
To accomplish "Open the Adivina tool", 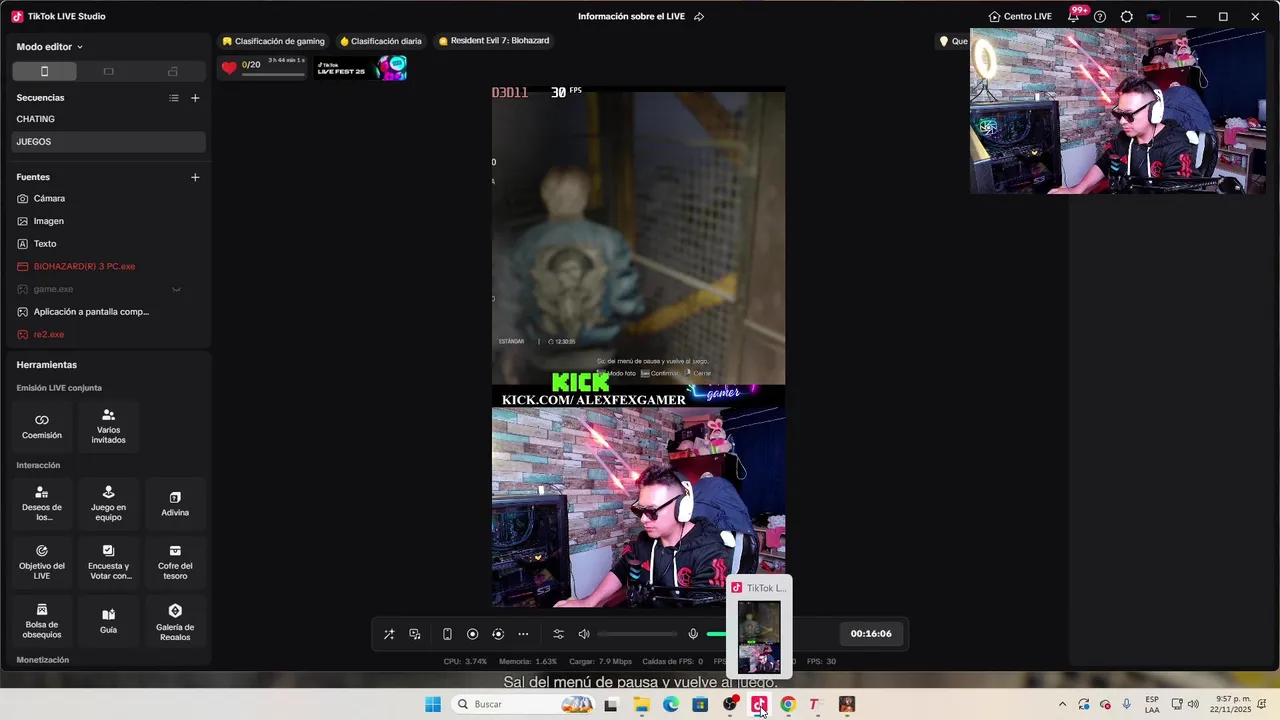I will [x=175, y=504].
